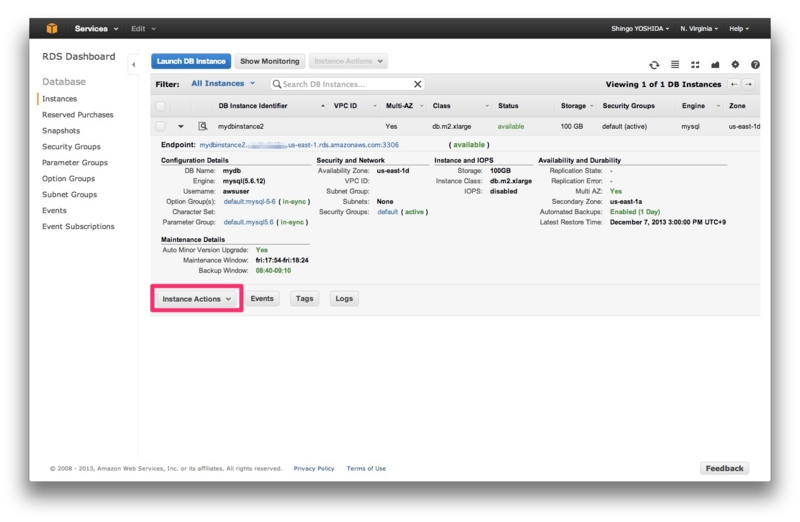Open Reserved Purchases in the sidebar
Viewport: 800px width, 522px height.
[78, 115]
